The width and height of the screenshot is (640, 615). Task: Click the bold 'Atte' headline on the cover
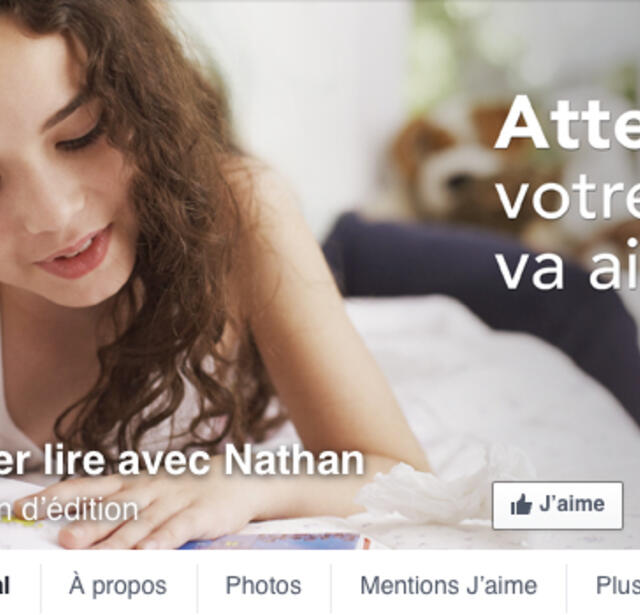click(567, 122)
